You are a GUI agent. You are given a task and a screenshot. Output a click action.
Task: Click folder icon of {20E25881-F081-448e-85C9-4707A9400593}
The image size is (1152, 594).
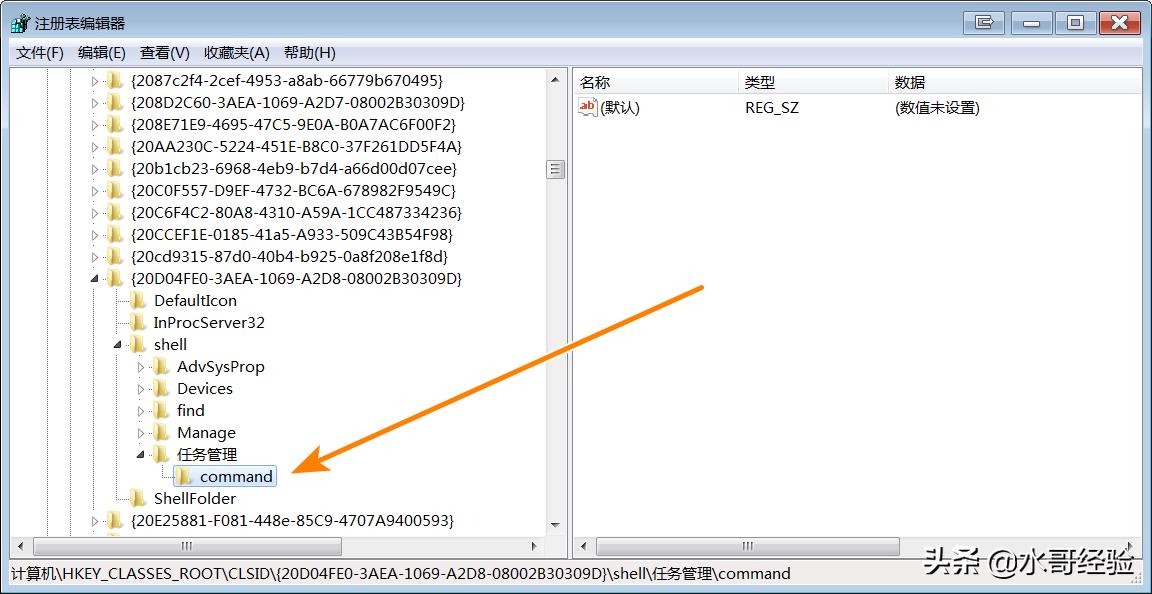114,520
